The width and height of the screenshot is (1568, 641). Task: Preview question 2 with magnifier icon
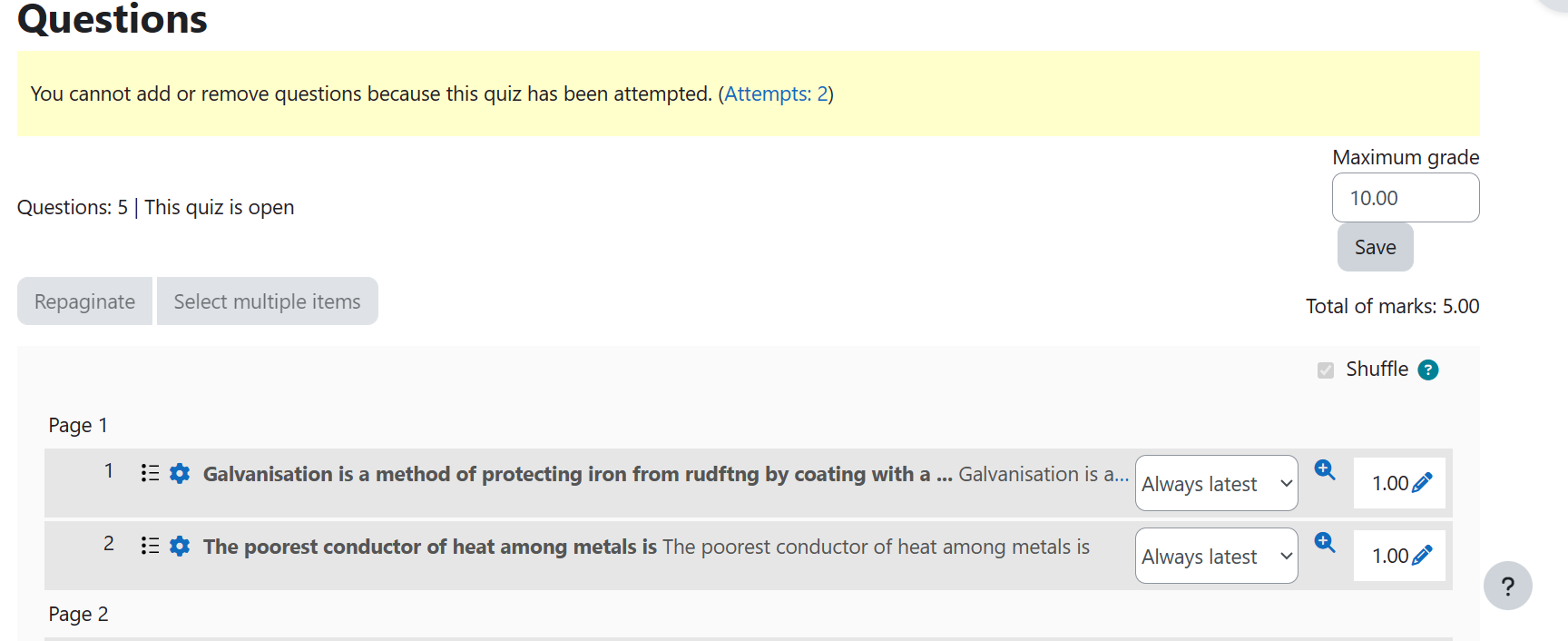pyautogui.click(x=1325, y=542)
